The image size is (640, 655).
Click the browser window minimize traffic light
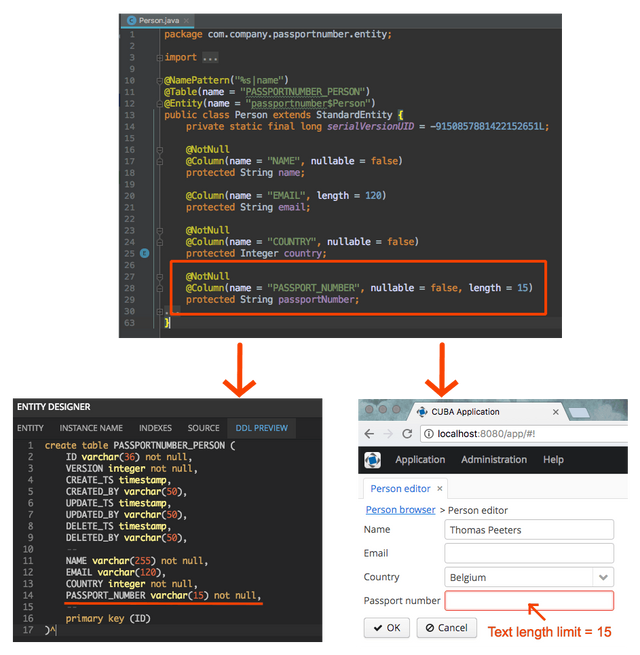[383, 409]
